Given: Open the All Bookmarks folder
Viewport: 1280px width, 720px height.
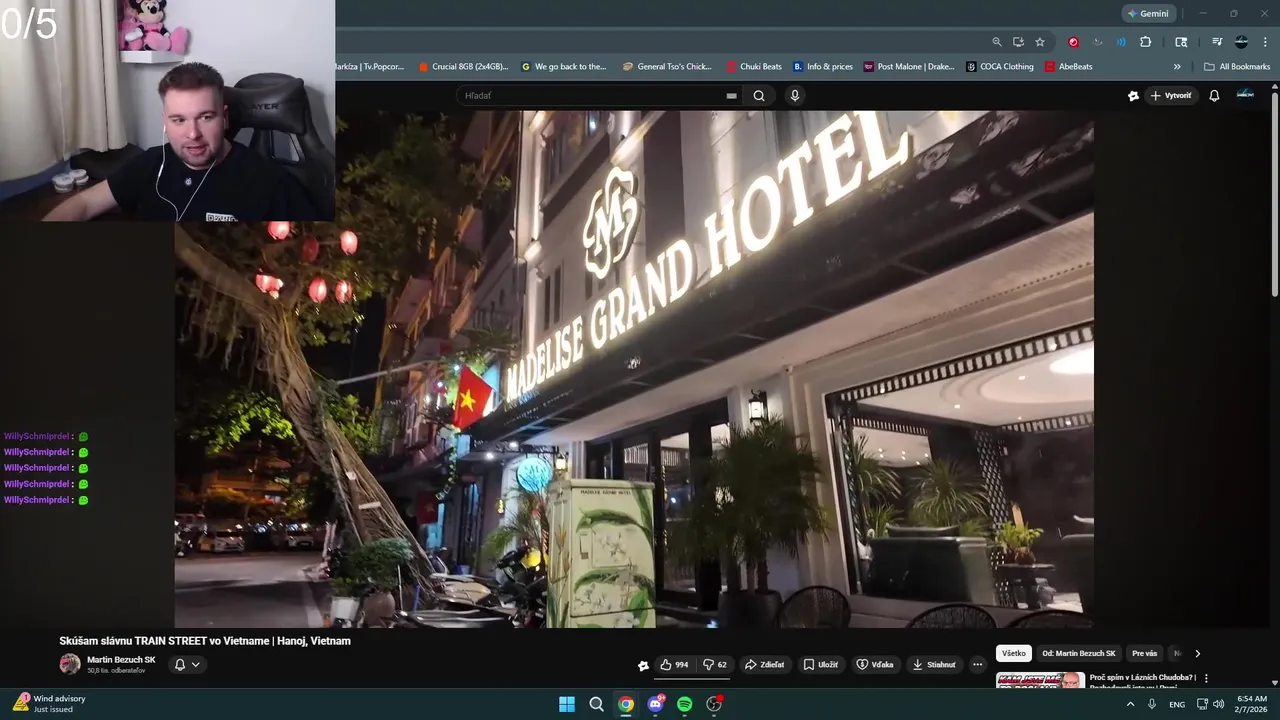Looking at the screenshot, I should point(1237,67).
